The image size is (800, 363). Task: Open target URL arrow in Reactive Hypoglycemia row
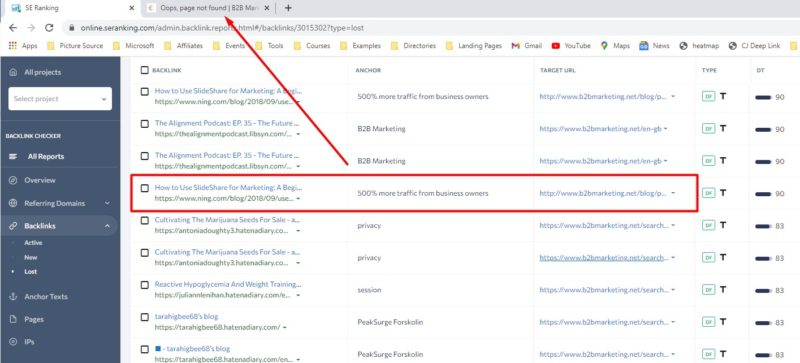click(x=673, y=290)
